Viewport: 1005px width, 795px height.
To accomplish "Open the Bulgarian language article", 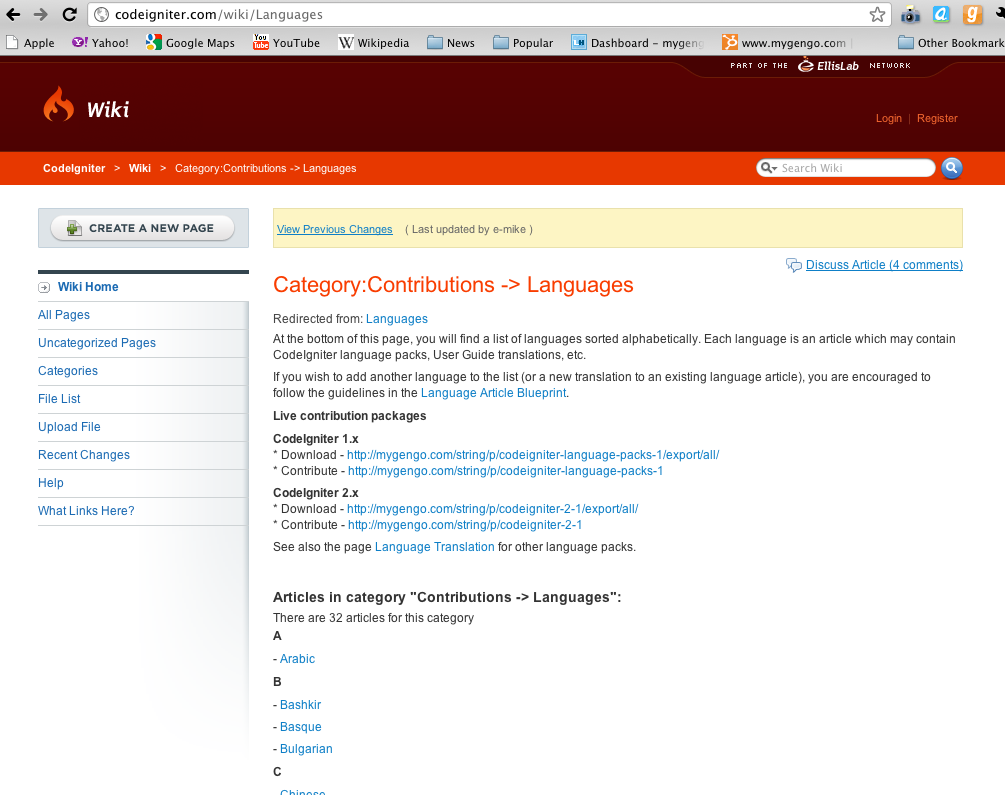I will point(306,749).
